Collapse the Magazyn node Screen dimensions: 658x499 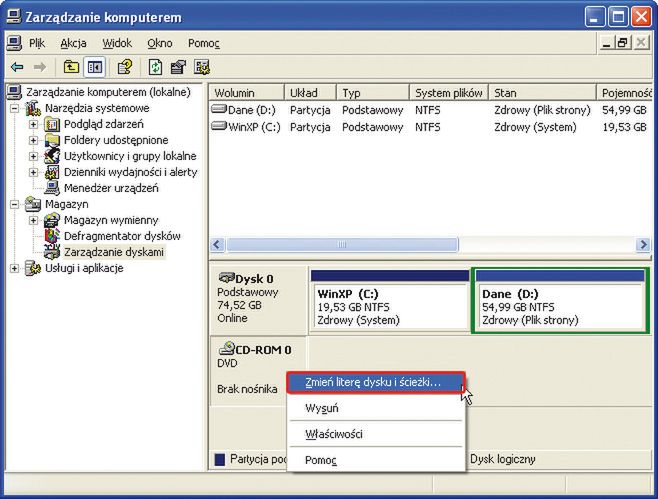point(14,204)
